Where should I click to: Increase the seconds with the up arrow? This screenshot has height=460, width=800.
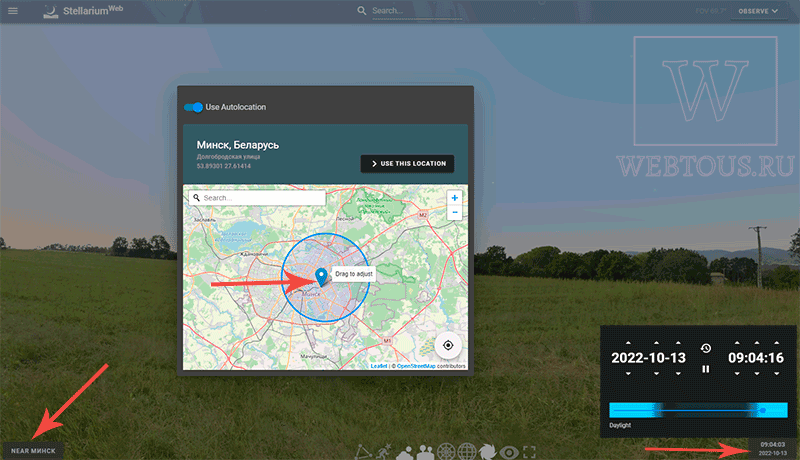777,343
